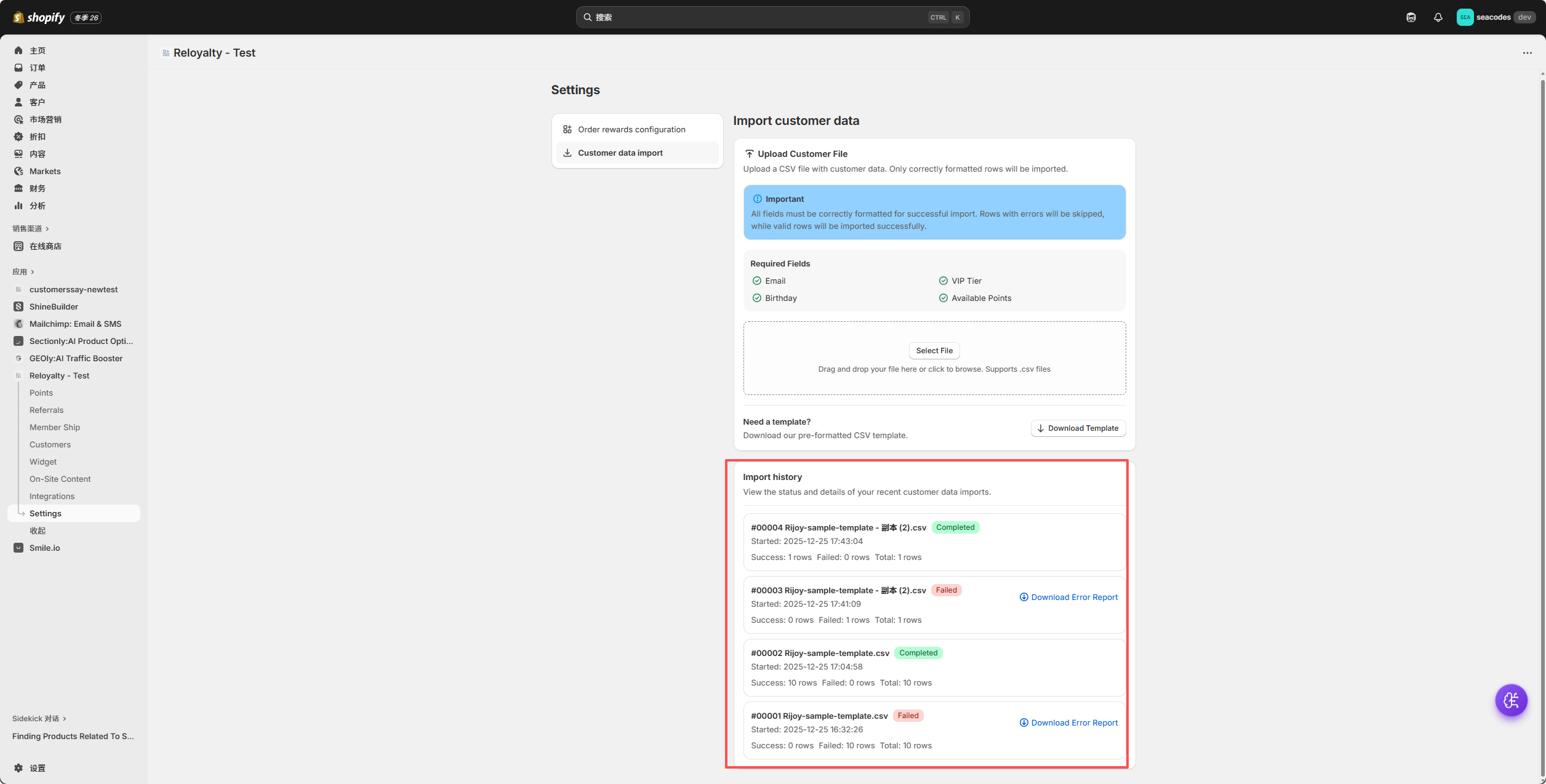Click the Home icon in sidebar
The height and width of the screenshot is (784, 1546).
[18, 50]
